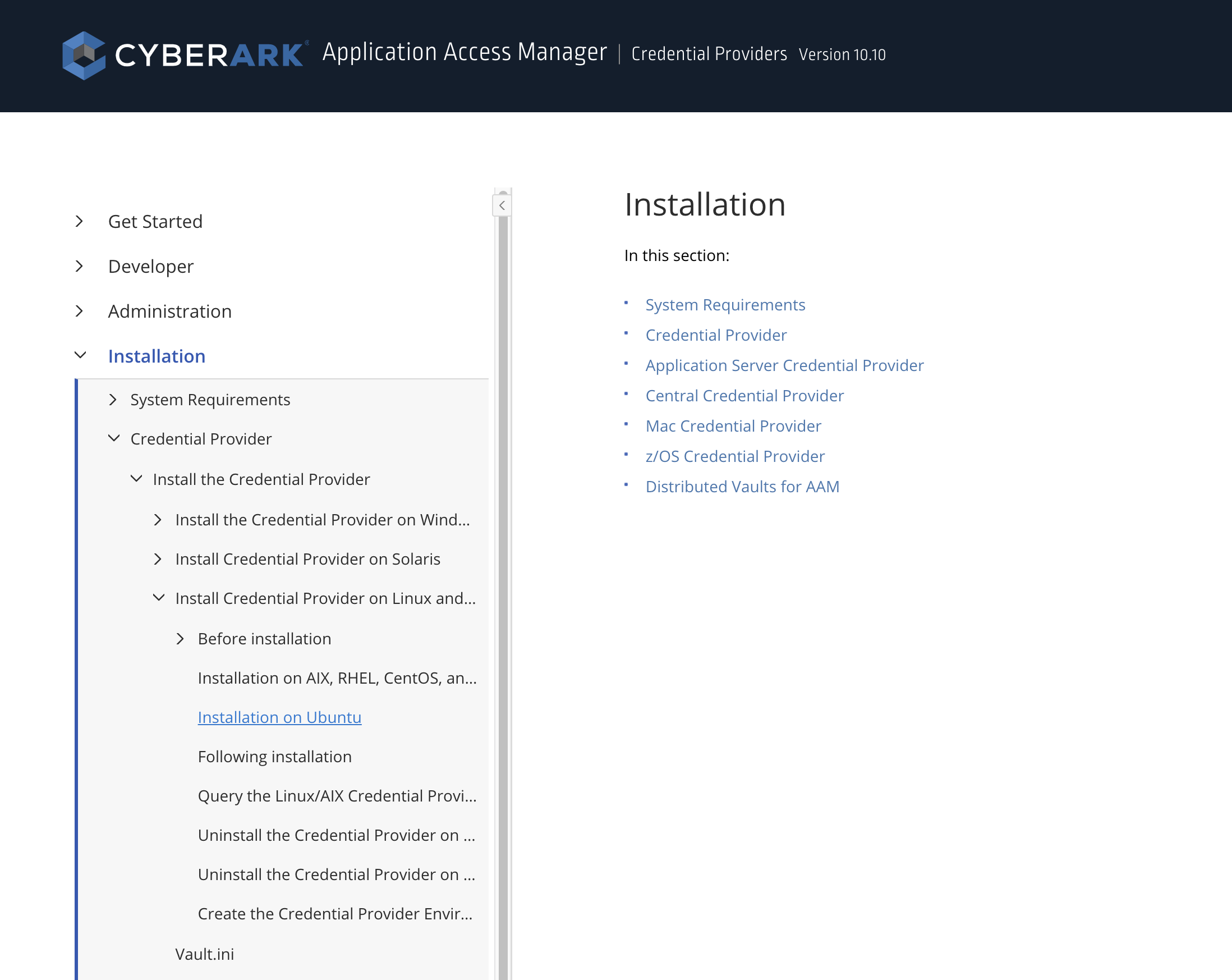Image resolution: width=1232 pixels, height=980 pixels.
Task: Open Mac Credential Provider page
Action: (x=733, y=426)
